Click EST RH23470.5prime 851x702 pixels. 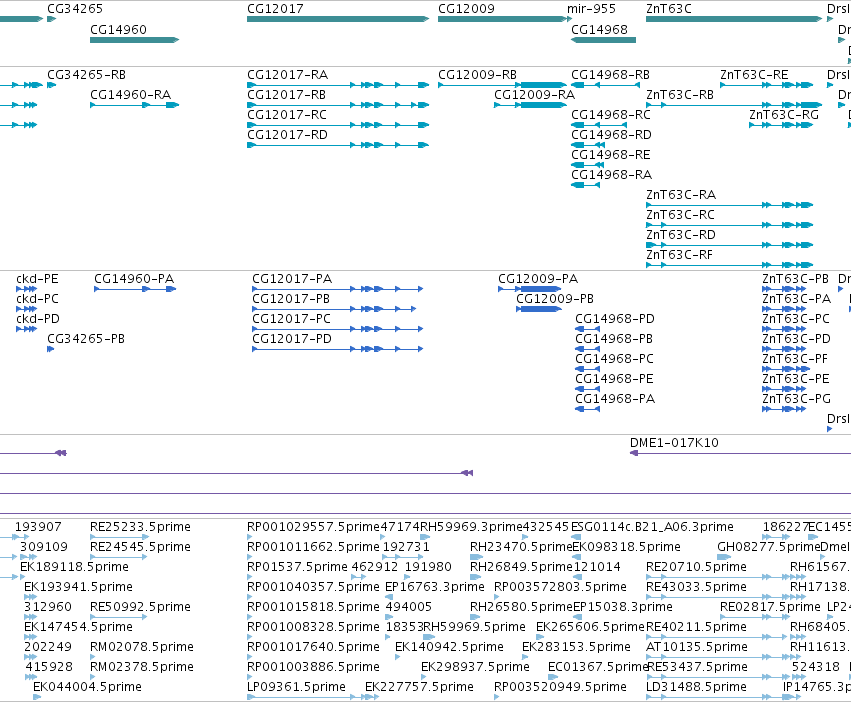pyautogui.click(x=521, y=547)
